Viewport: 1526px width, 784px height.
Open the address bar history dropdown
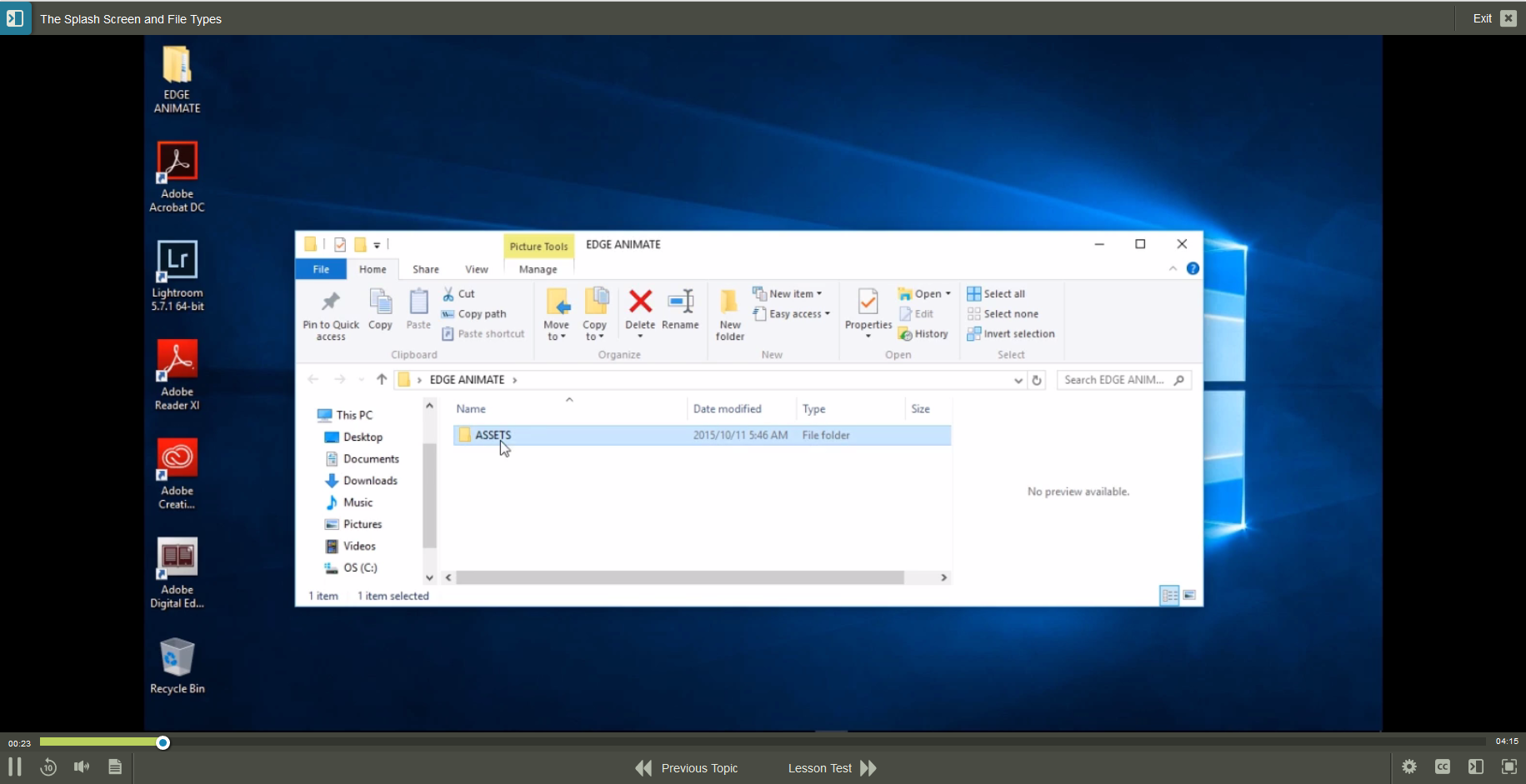tap(1018, 381)
